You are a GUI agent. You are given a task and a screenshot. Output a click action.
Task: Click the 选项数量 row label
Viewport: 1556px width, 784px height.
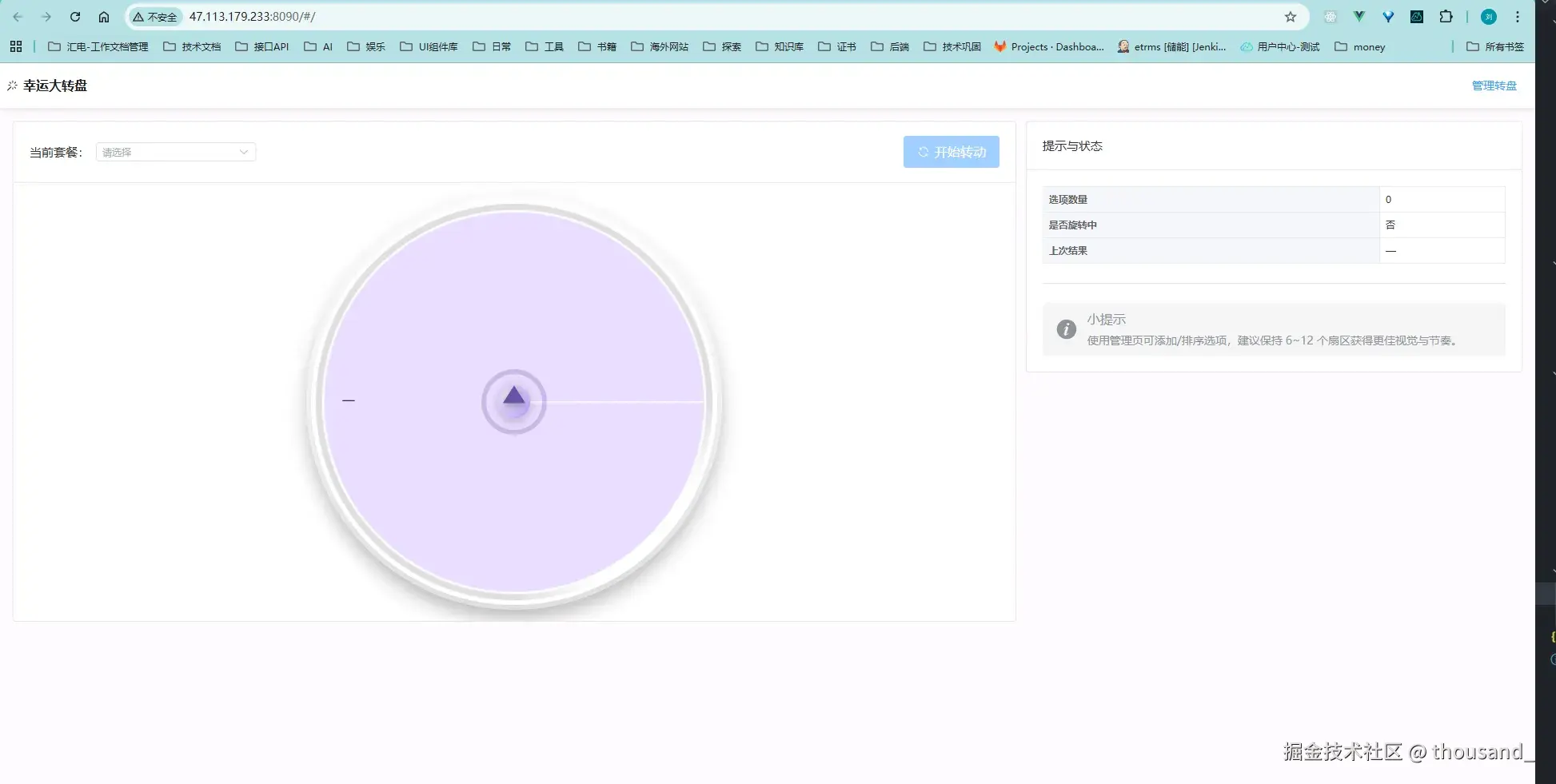[1068, 199]
